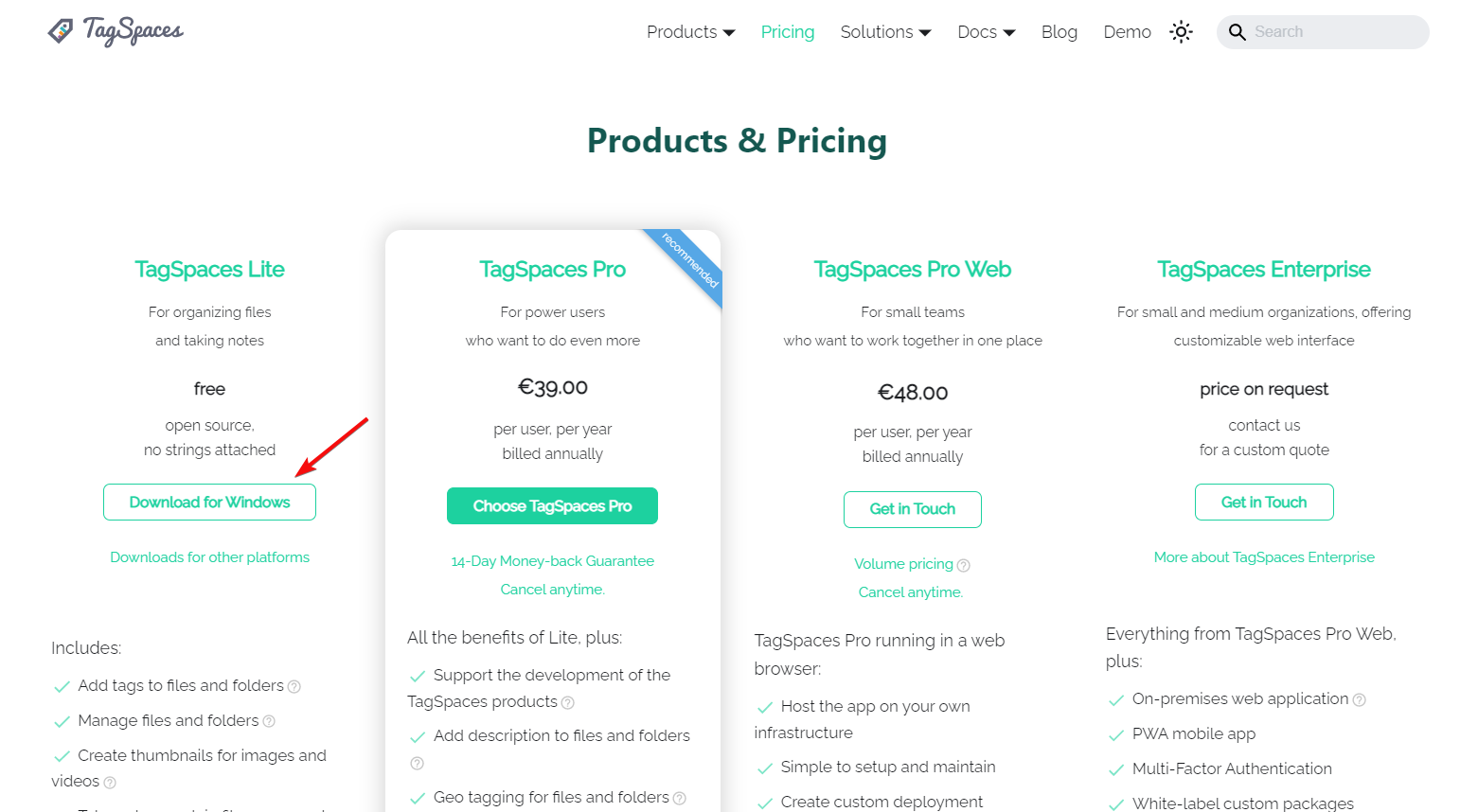Click the search magnifier icon

click(x=1237, y=32)
